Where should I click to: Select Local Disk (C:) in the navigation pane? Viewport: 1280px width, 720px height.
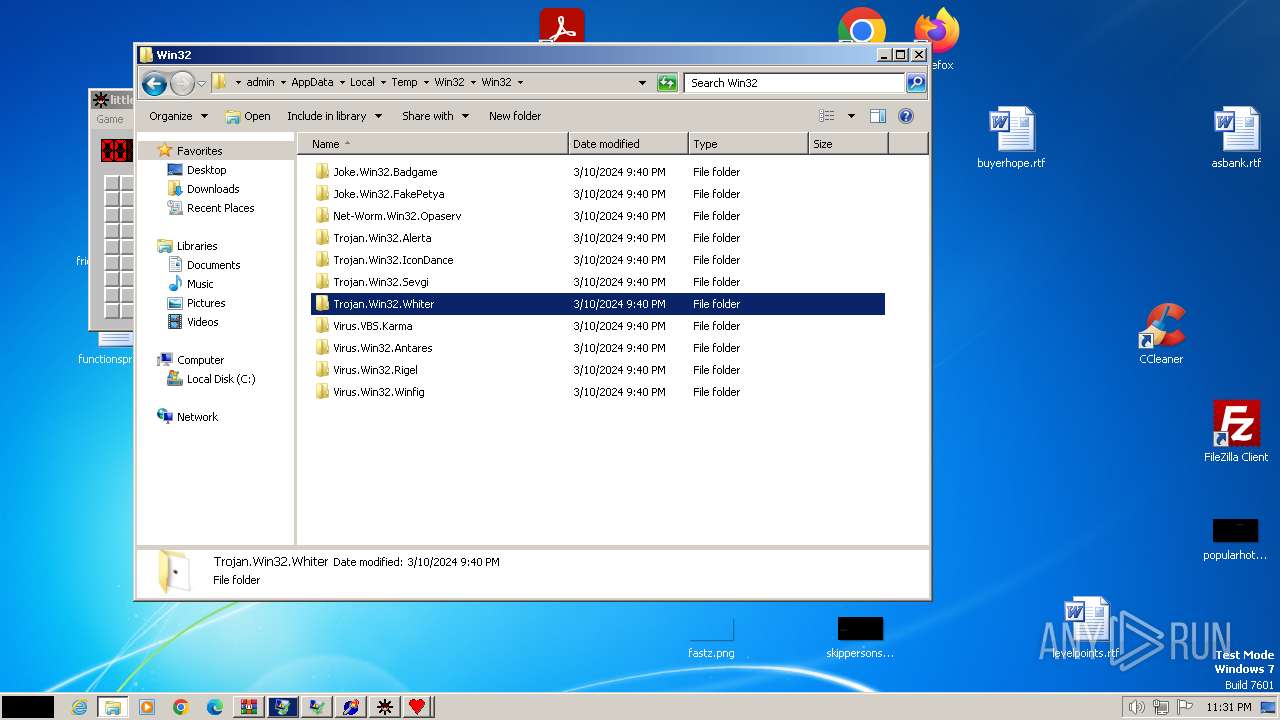point(221,379)
